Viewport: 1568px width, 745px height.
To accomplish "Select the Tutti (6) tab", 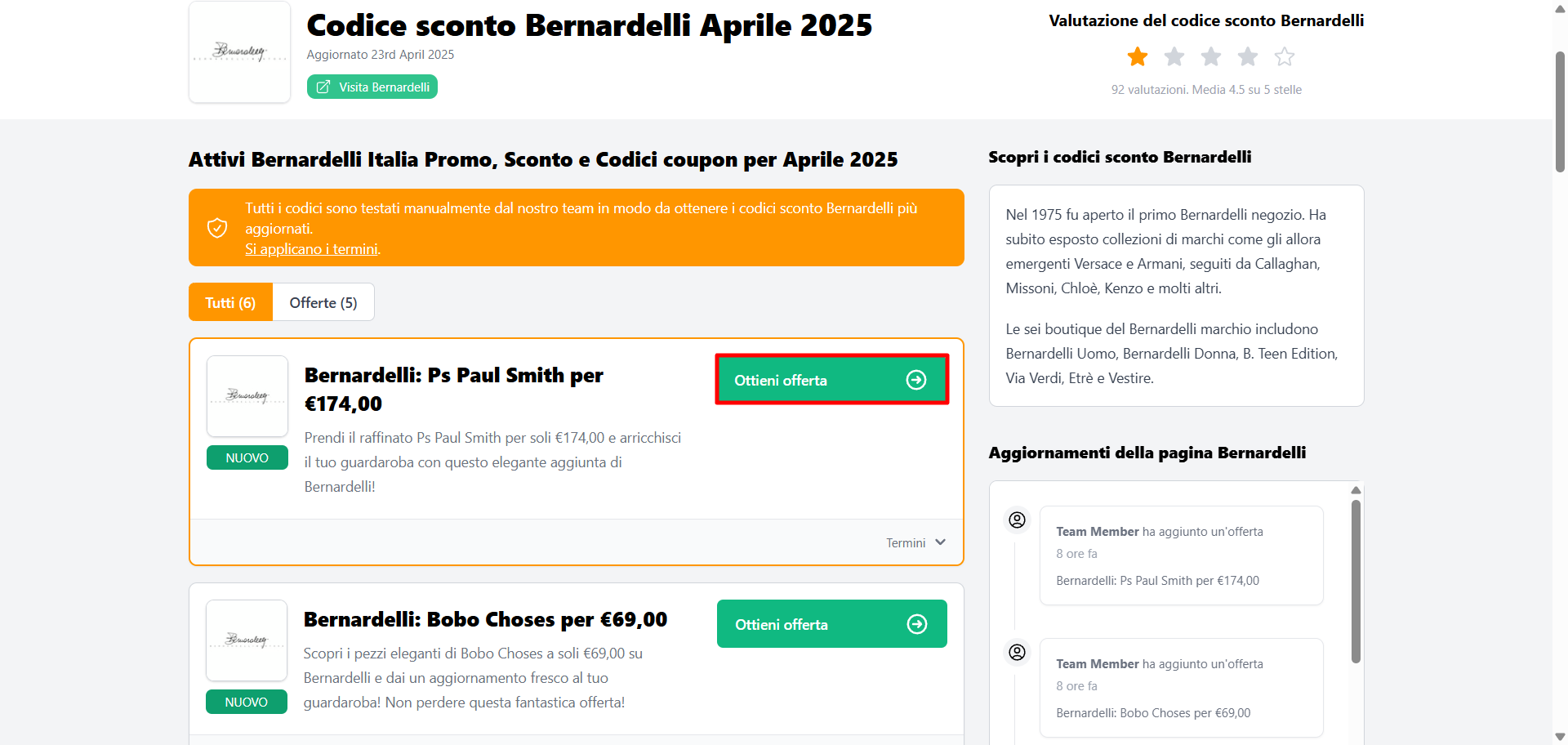I will coord(229,301).
